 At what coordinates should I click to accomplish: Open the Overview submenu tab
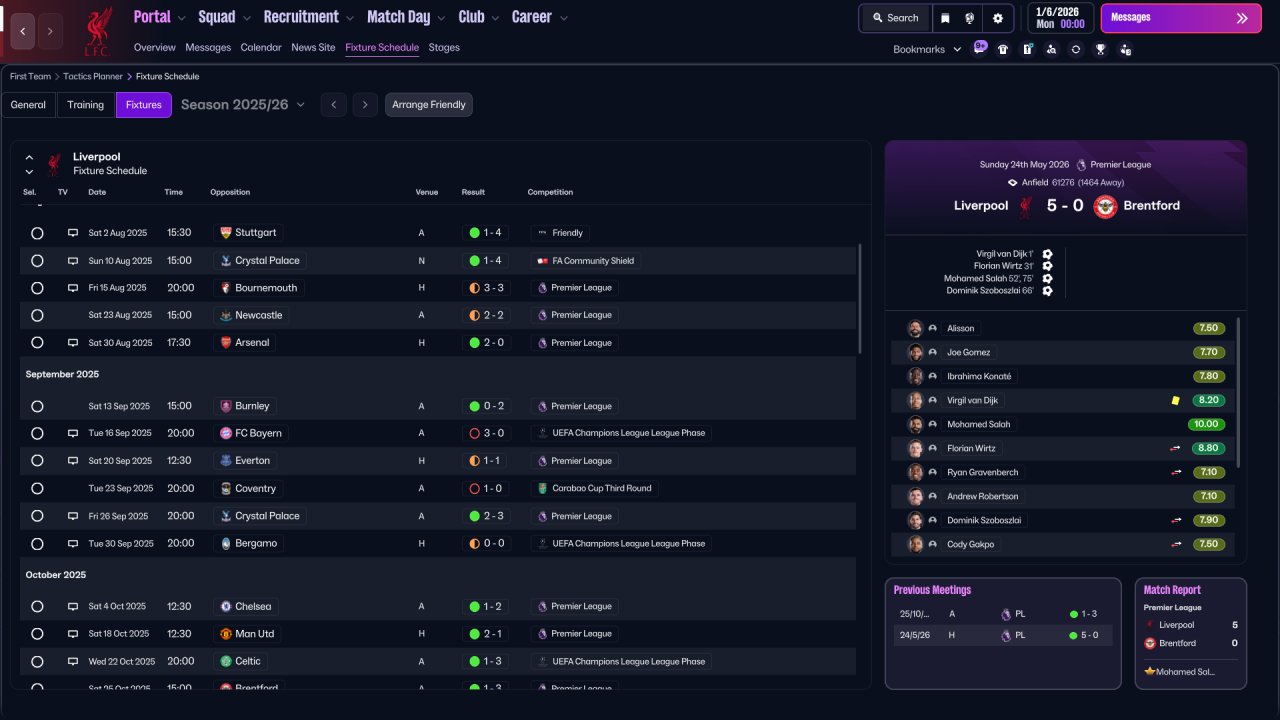pos(155,48)
